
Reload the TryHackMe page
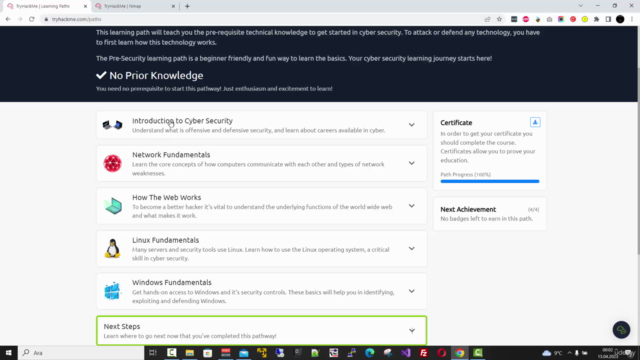click(31, 19)
